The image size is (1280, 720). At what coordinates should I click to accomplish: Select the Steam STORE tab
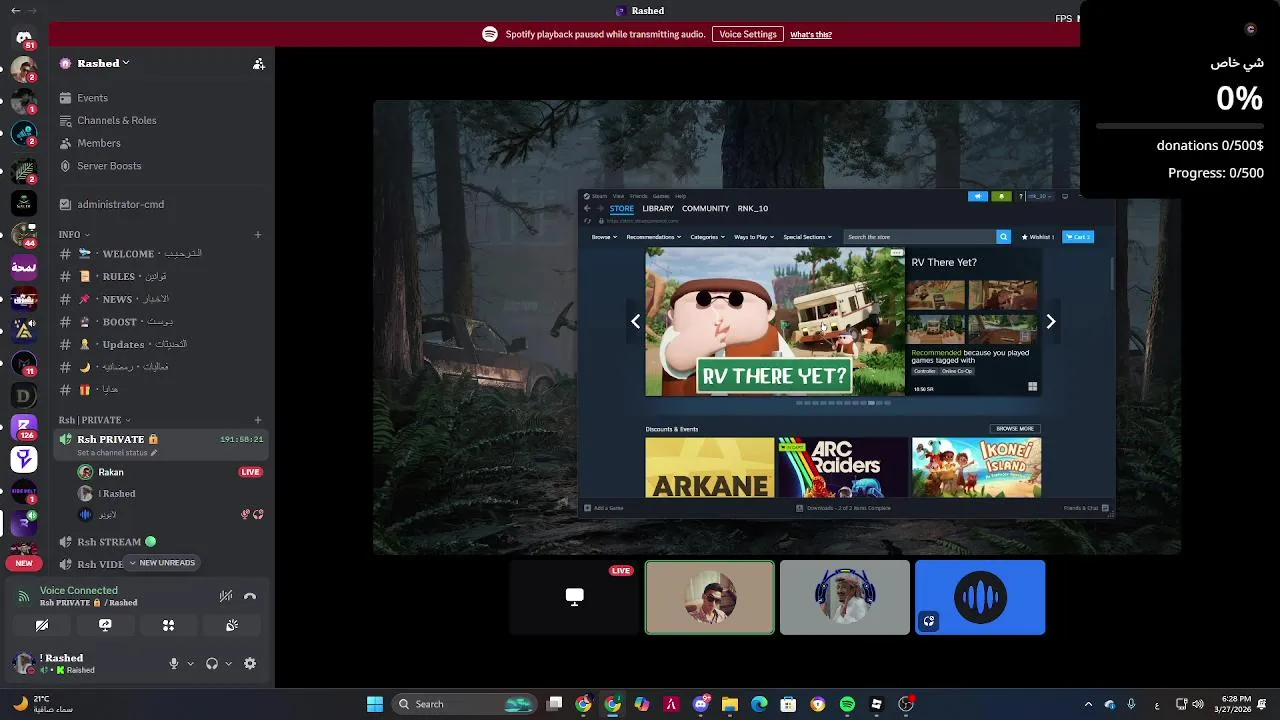(622, 209)
